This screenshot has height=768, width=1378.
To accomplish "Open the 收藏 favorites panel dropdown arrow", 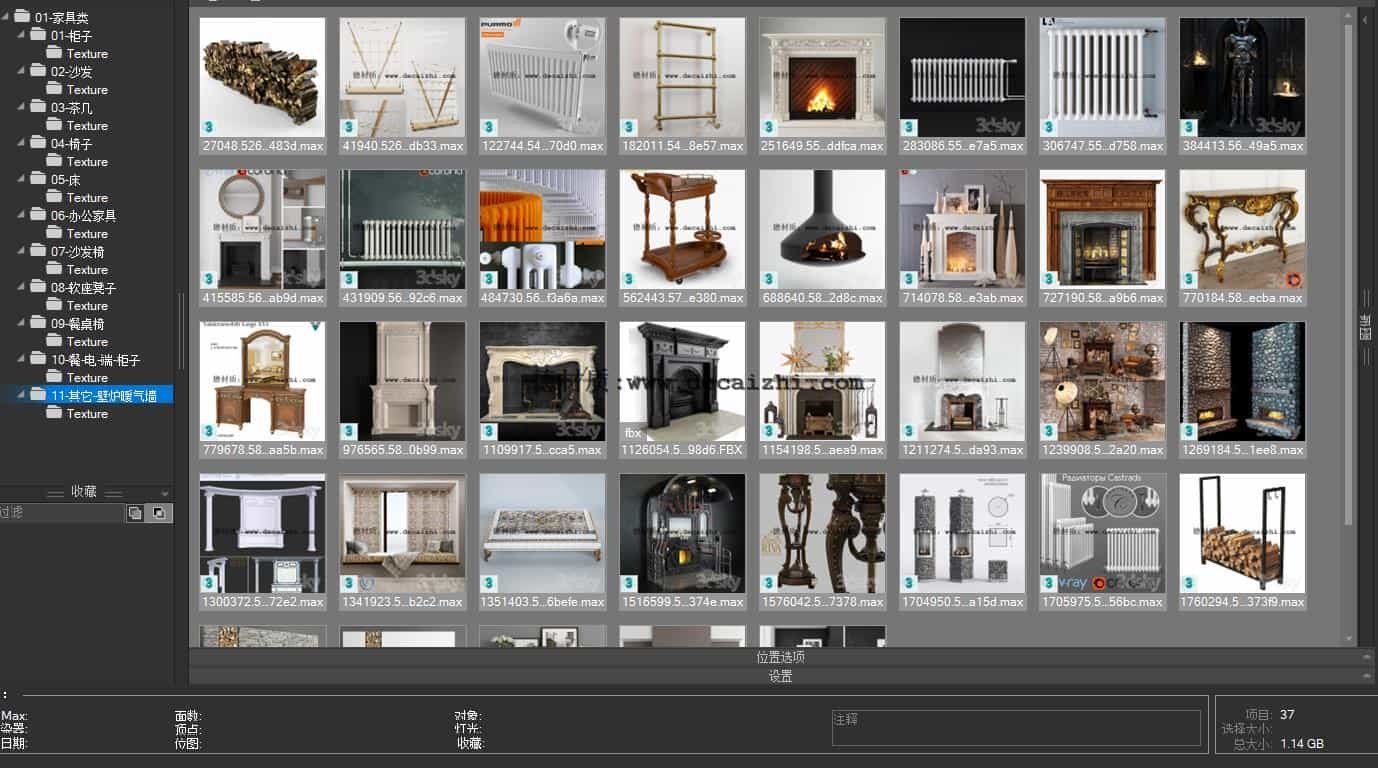I will click(x=165, y=493).
